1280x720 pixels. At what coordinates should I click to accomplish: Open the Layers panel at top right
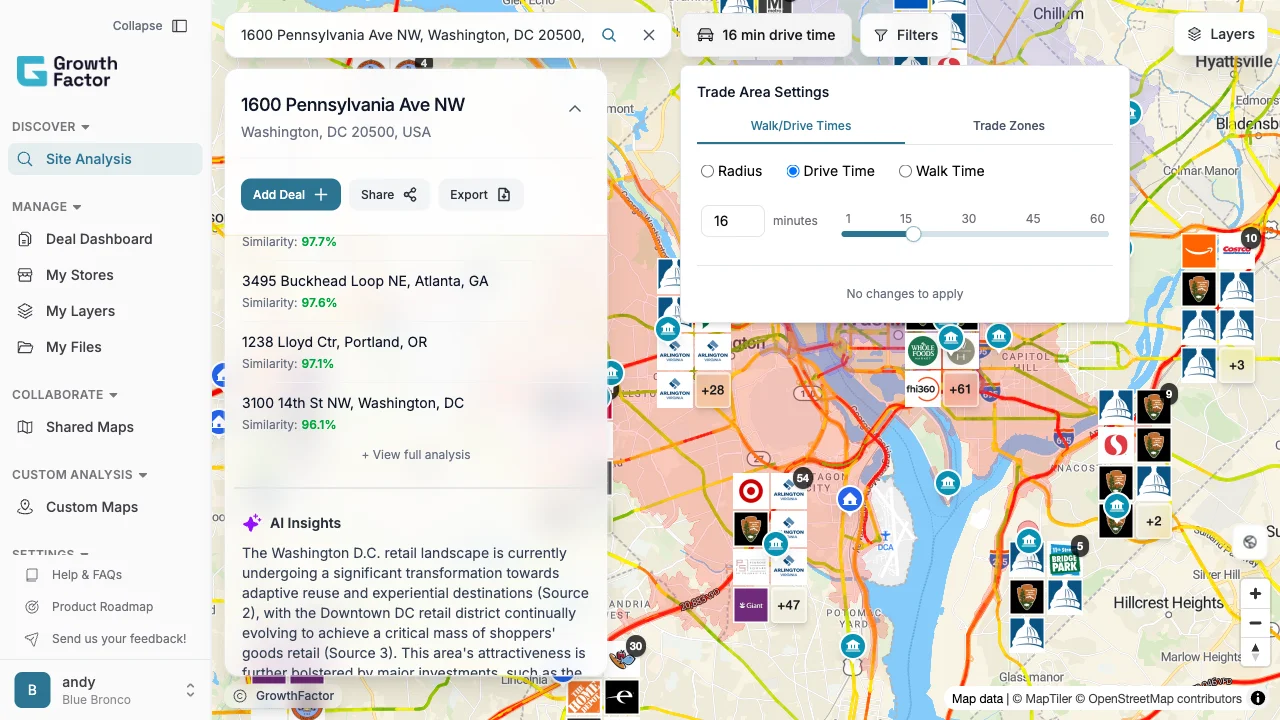[1219, 33]
